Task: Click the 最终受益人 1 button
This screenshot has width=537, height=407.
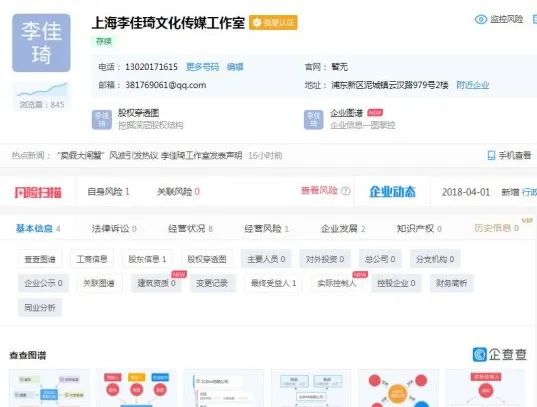Action: pos(274,283)
